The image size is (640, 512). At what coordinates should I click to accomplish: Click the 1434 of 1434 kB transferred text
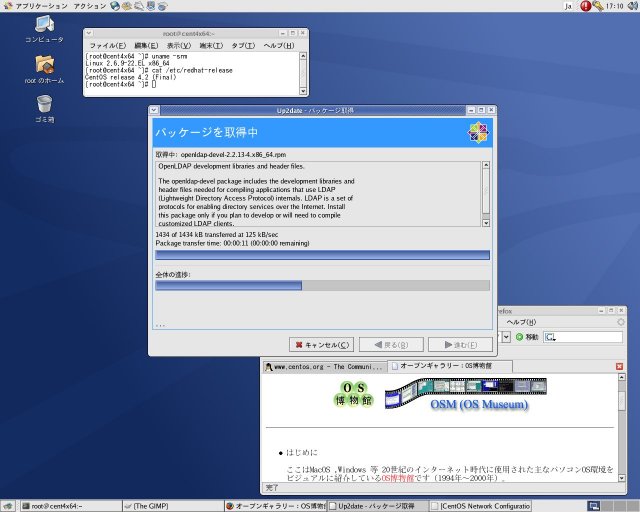pos(217,235)
